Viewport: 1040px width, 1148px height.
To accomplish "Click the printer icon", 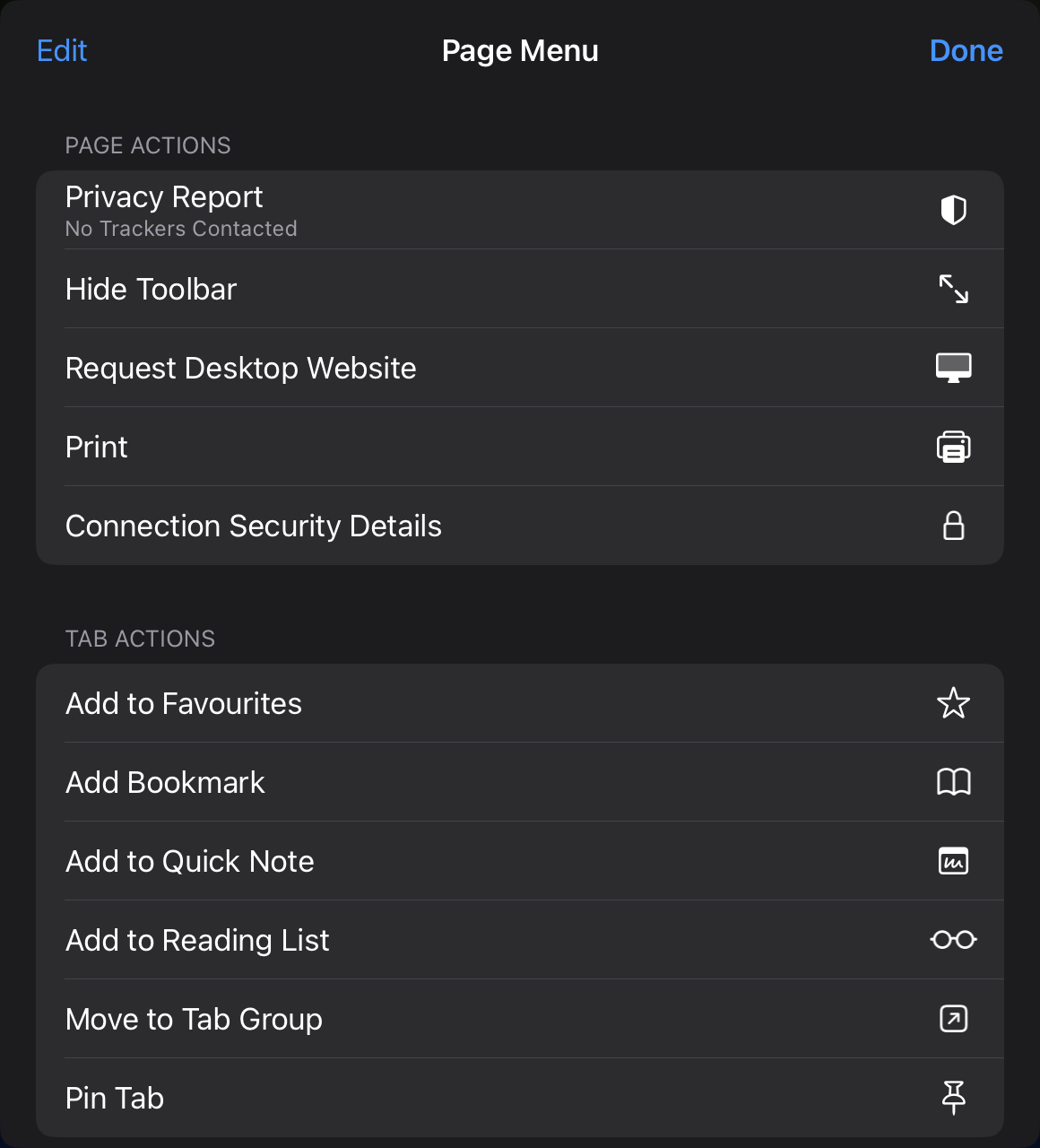I will pos(953,447).
